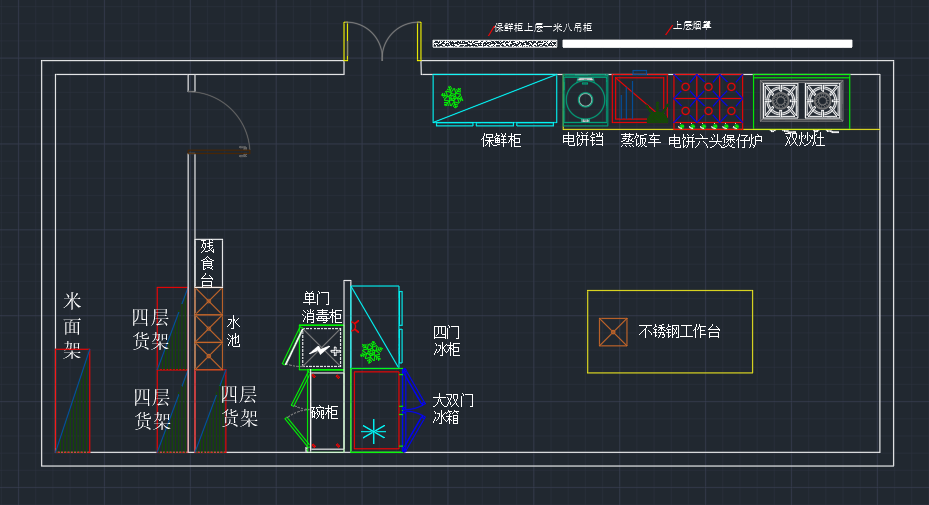Select the 电饼铛 round griddle symbol
The image size is (929, 505).
click(583, 98)
